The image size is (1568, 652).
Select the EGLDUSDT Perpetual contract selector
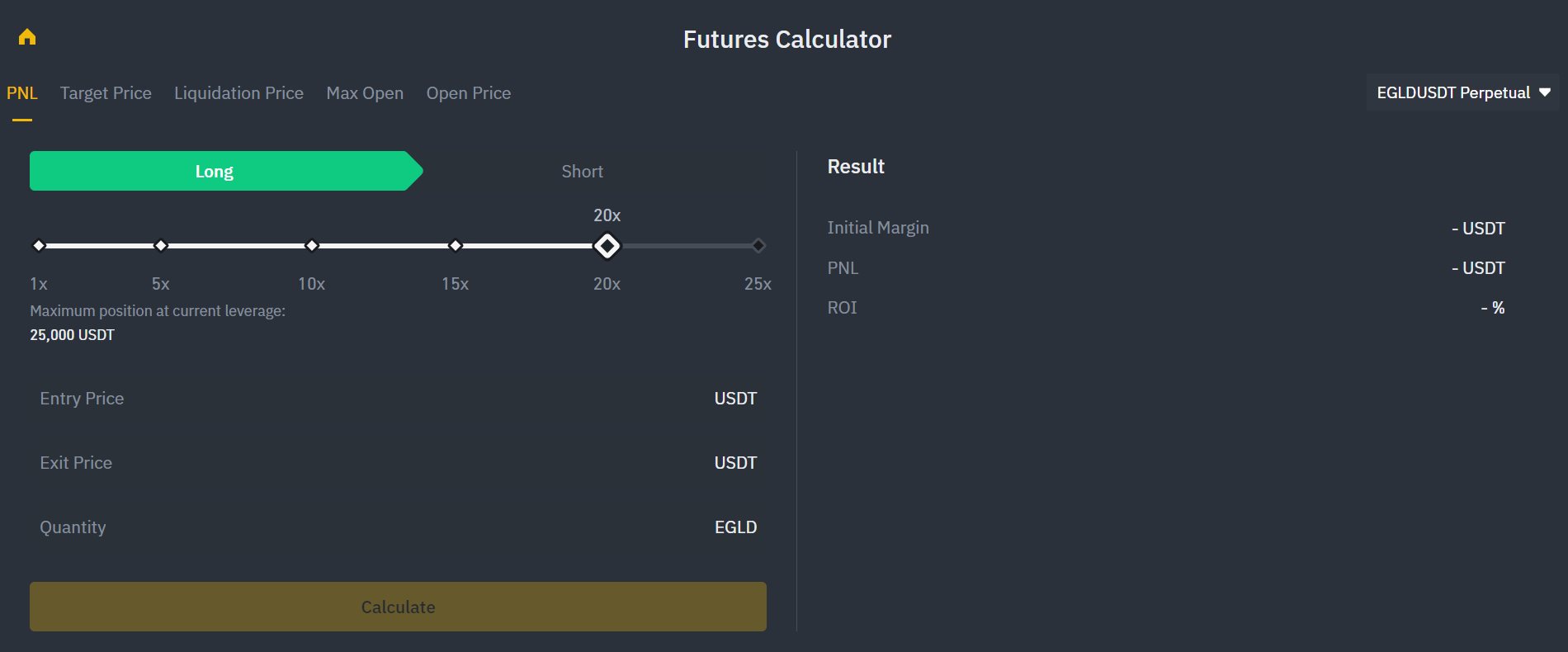pyautogui.click(x=1463, y=92)
